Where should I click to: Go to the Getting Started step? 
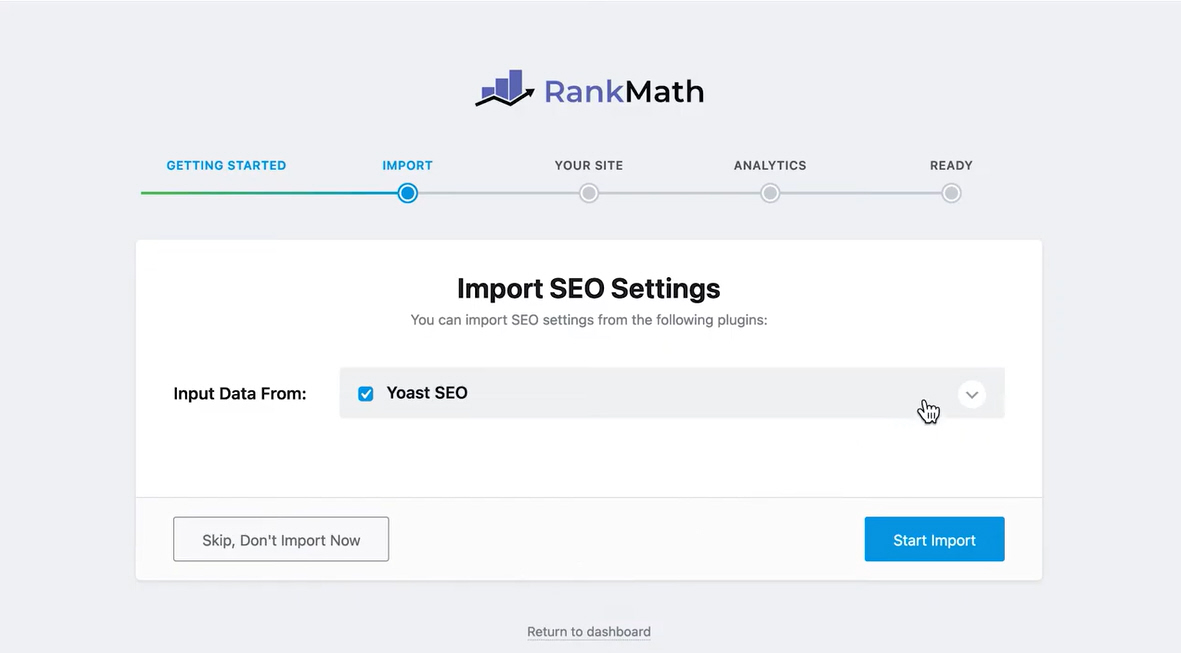(x=226, y=165)
